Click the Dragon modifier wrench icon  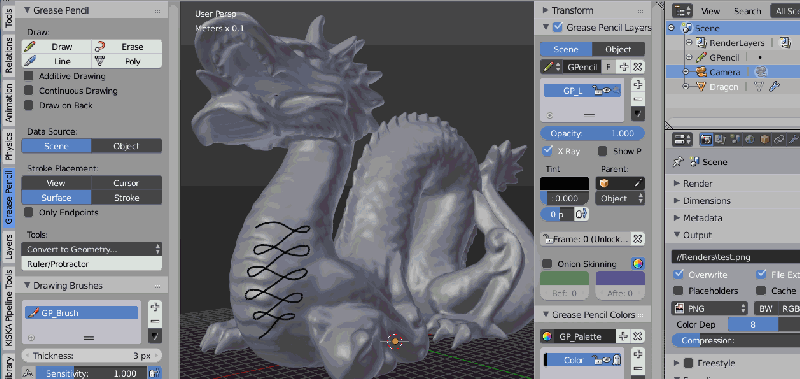pos(774,87)
